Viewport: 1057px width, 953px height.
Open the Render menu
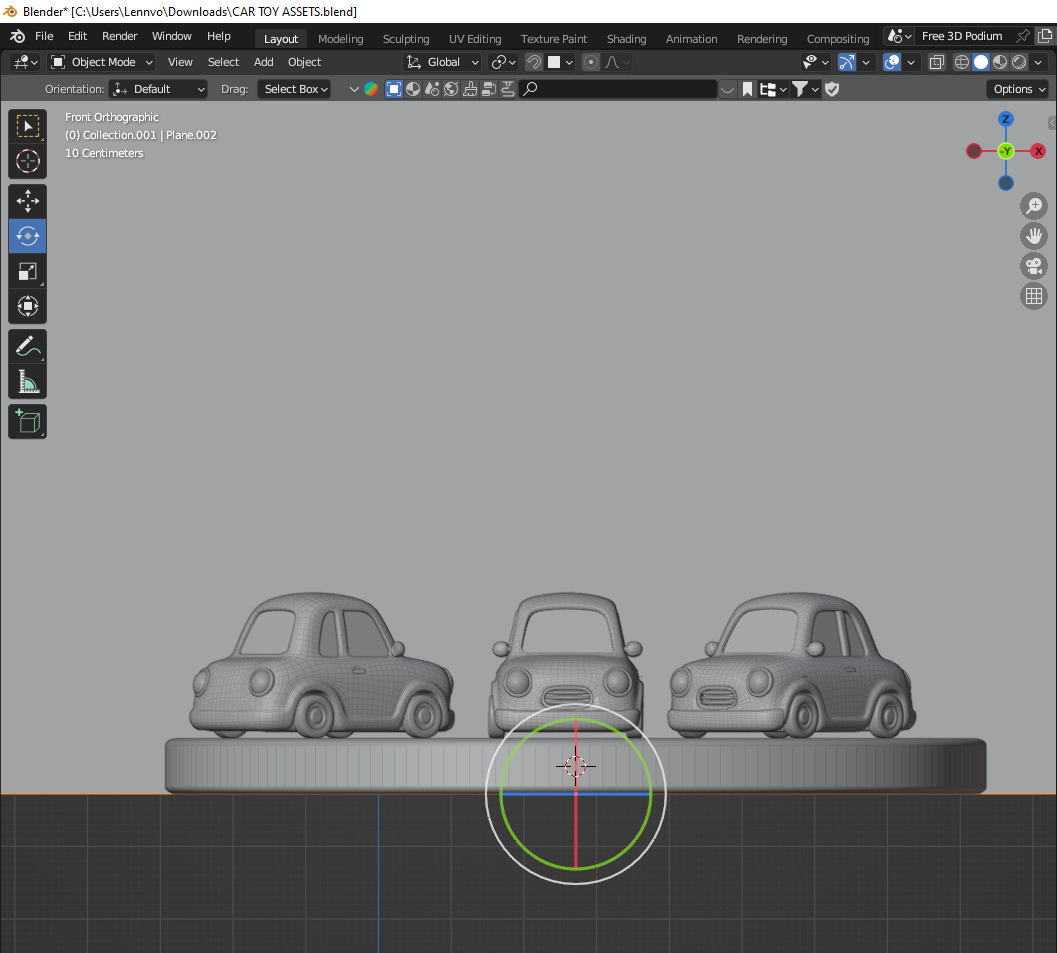(119, 36)
